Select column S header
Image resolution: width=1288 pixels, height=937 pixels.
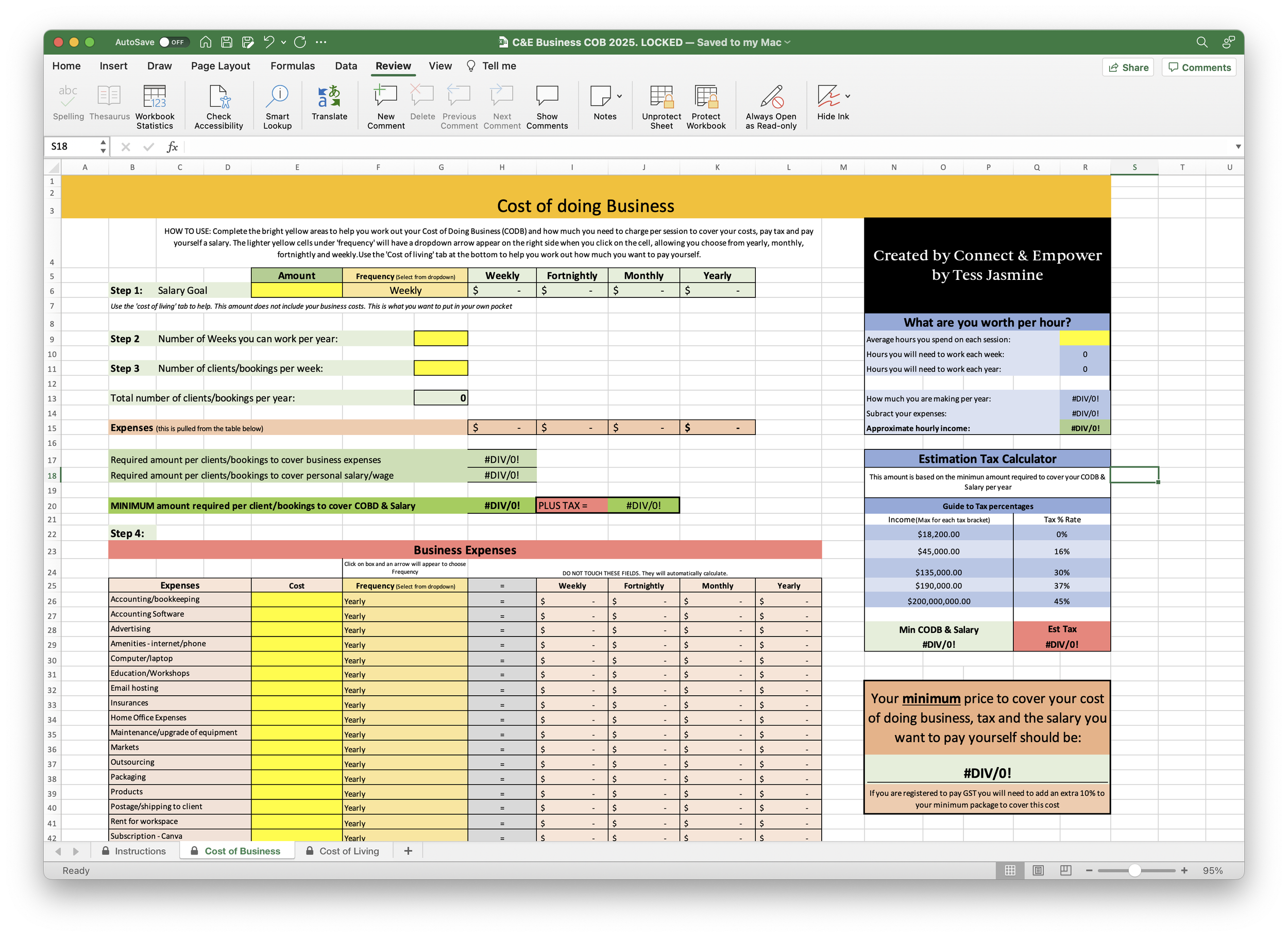[1134, 167]
